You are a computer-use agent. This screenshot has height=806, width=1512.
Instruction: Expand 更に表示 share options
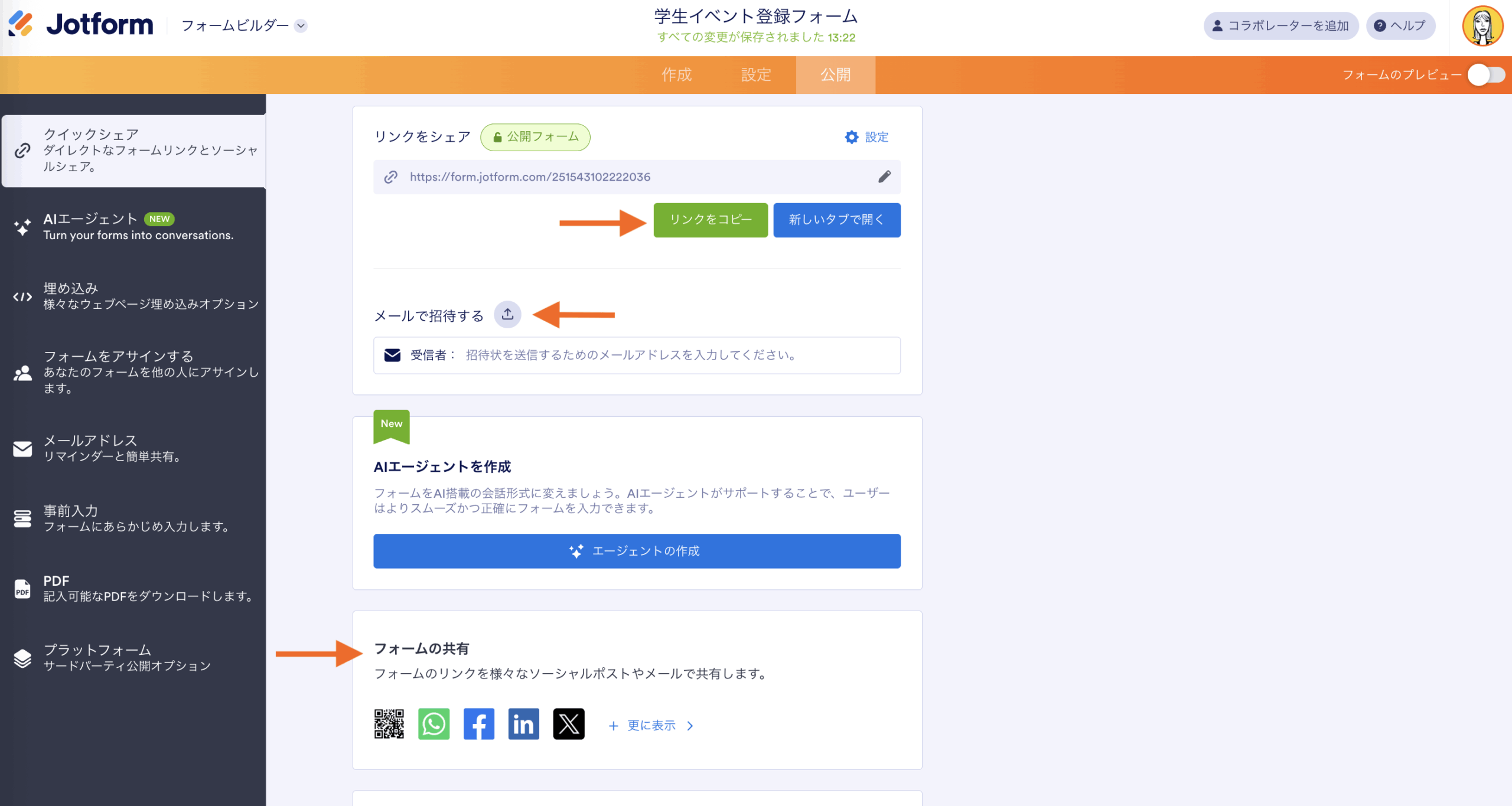(651, 726)
